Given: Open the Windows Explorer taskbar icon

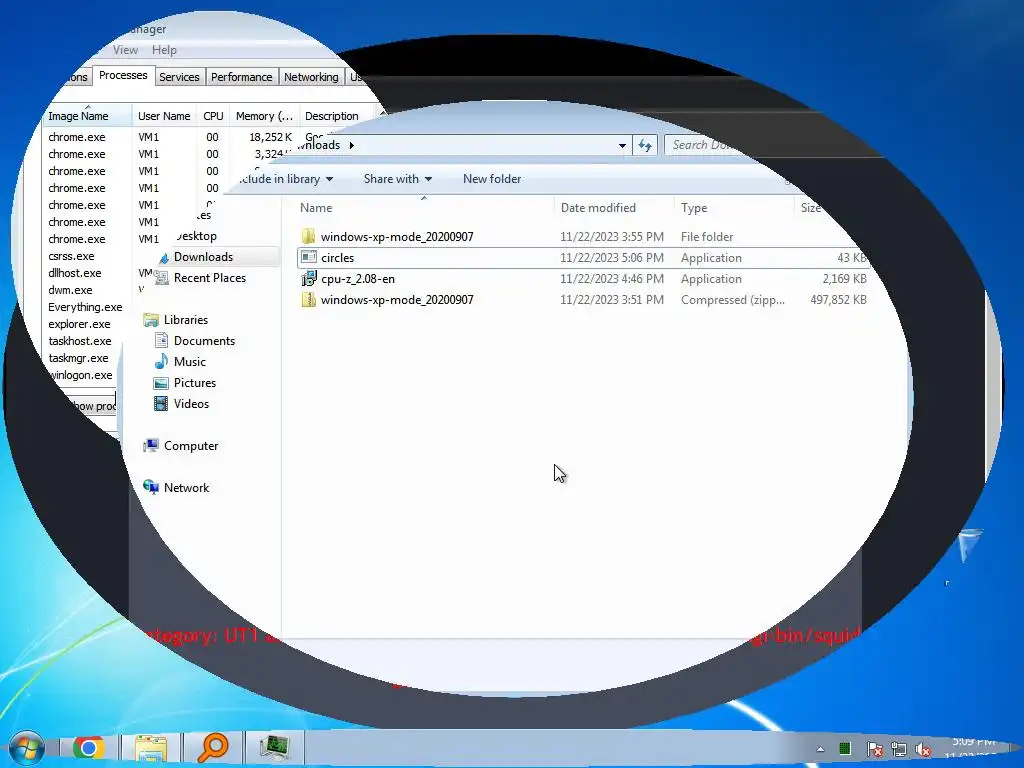Looking at the screenshot, I should click(151, 748).
